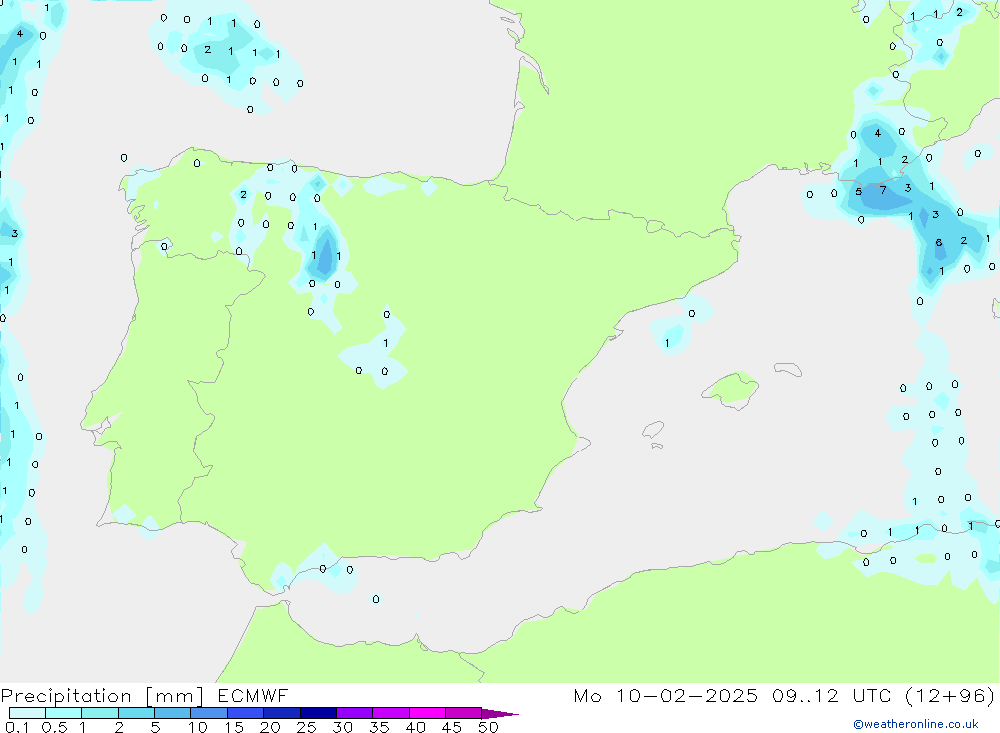Click legend label '30'
1000x733 pixels.
(x=342, y=727)
